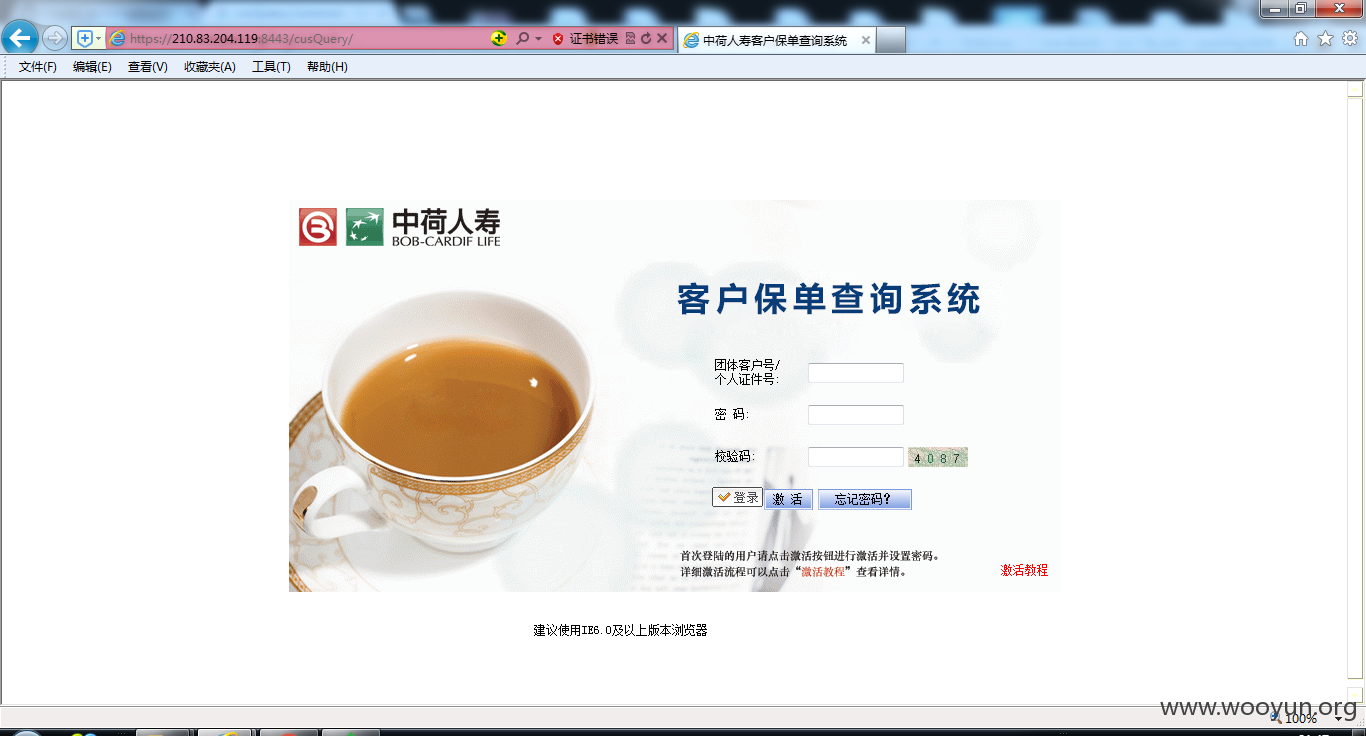
Task: Open the 收藏夹(A) menu
Action: pyautogui.click(x=210, y=67)
